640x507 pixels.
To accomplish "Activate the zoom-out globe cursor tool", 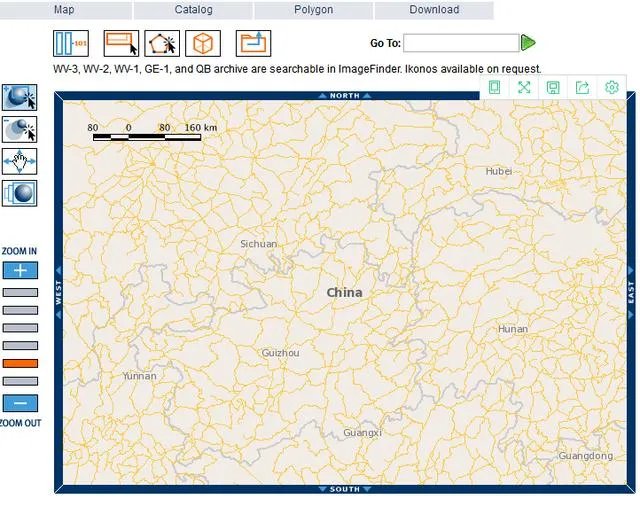I will pos(19,129).
